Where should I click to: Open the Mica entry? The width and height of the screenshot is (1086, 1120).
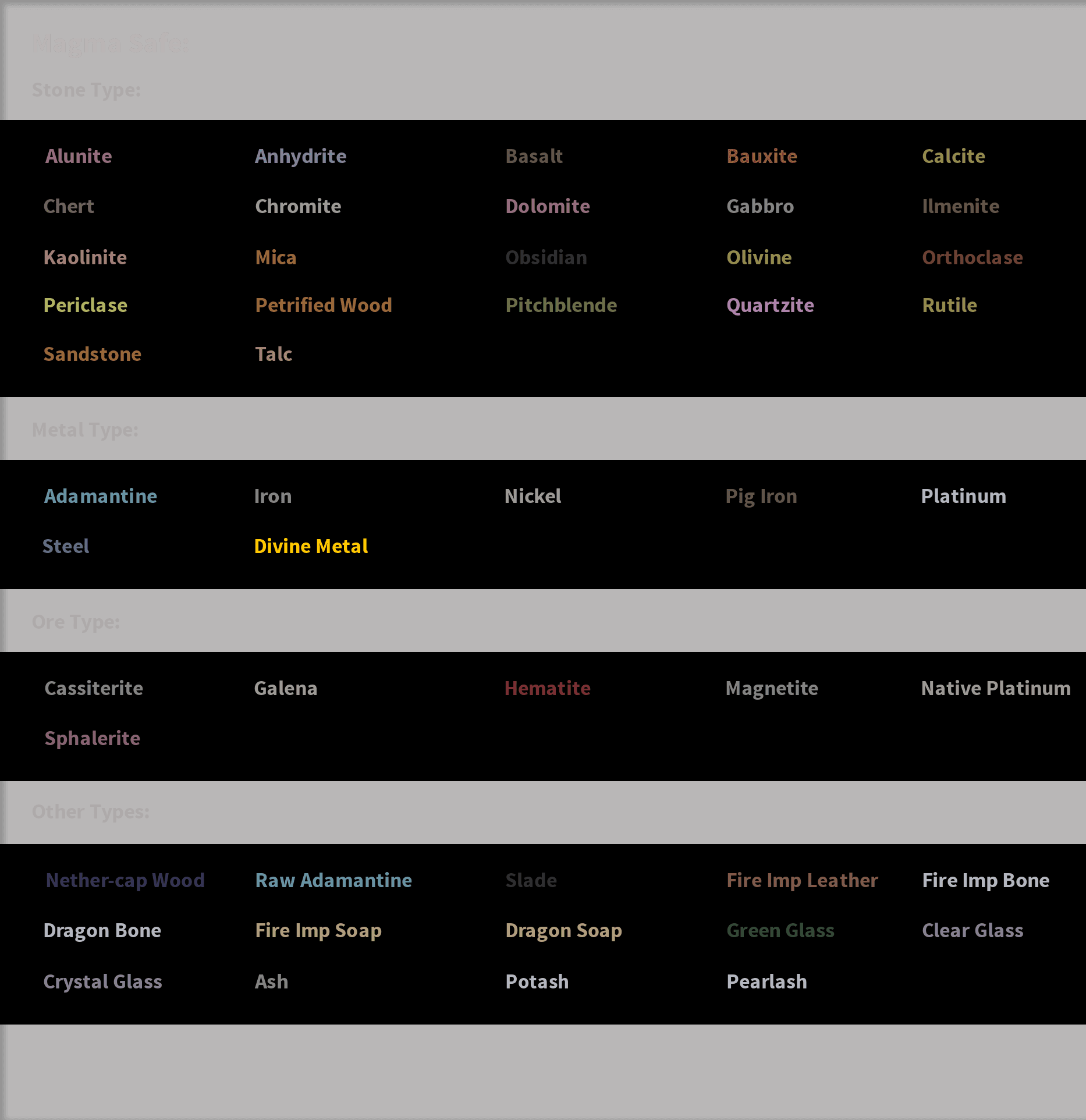pos(276,257)
